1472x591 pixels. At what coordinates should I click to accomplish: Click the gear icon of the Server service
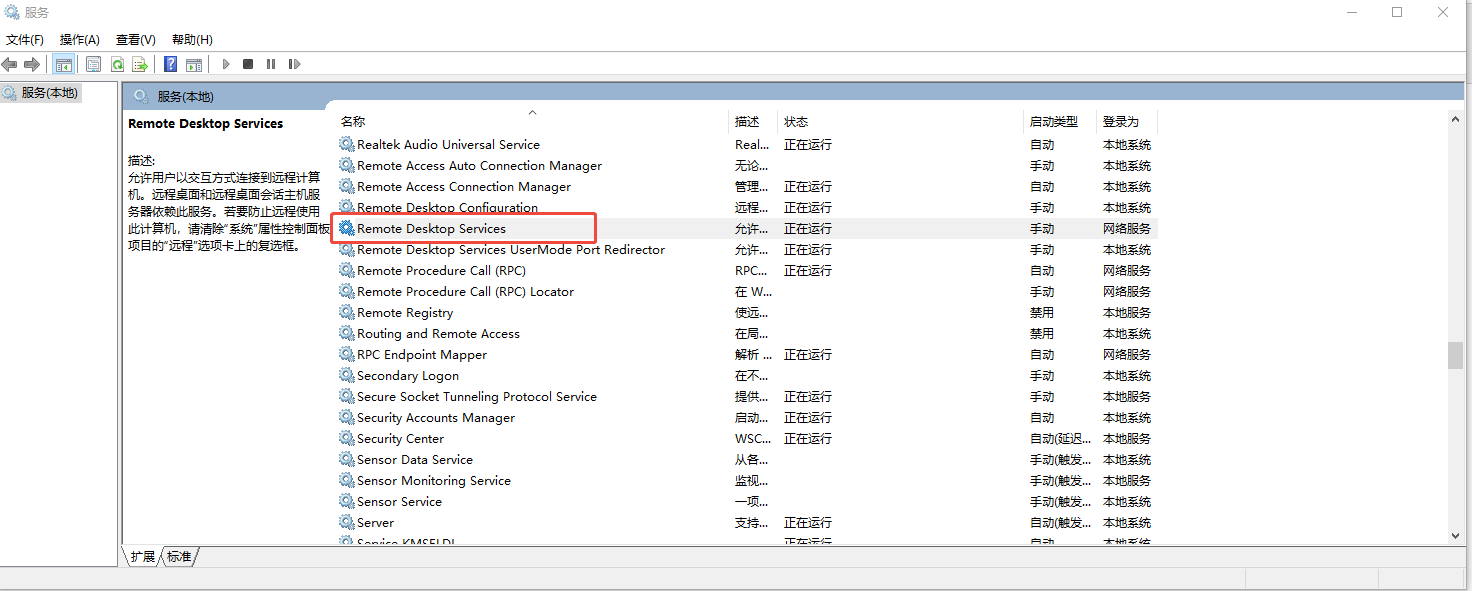coord(347,522)
